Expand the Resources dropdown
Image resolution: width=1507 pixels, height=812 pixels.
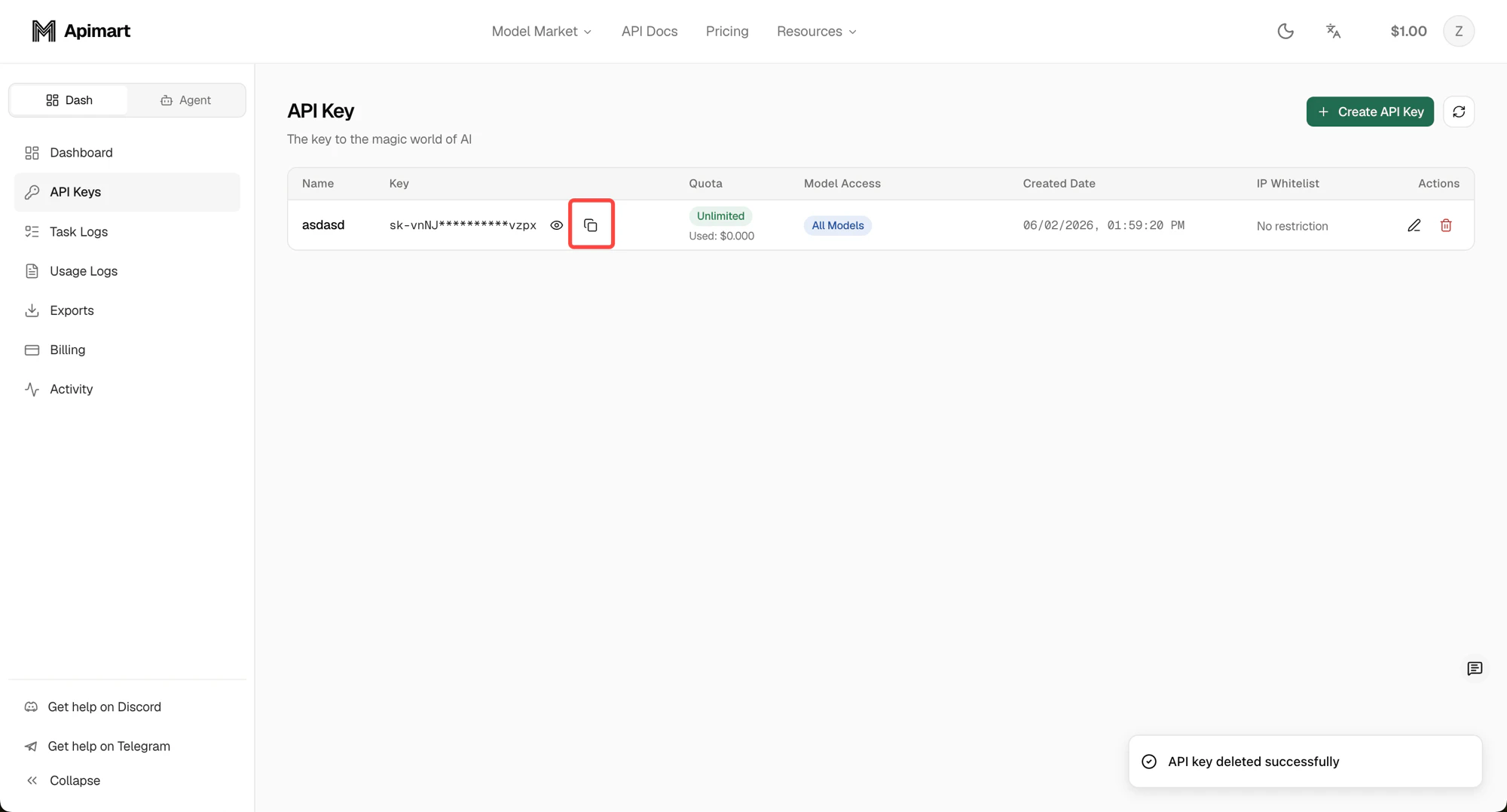click(817, 31)
